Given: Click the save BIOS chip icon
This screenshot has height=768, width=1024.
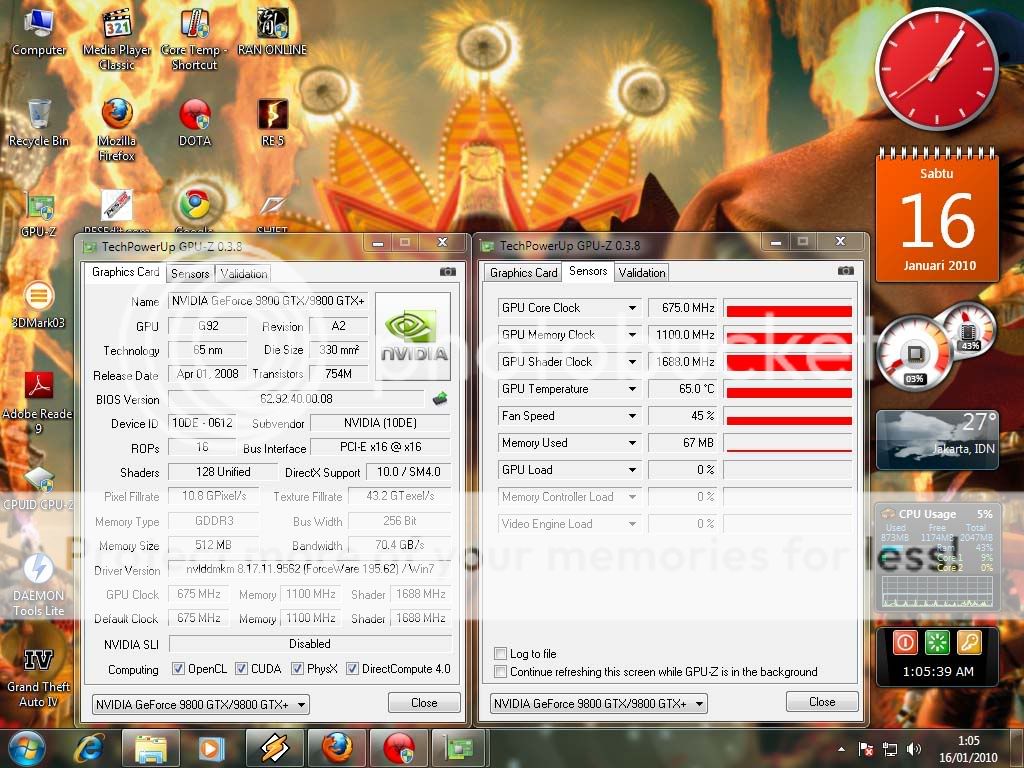Looking at the screenshot, I should coord(440,398).
